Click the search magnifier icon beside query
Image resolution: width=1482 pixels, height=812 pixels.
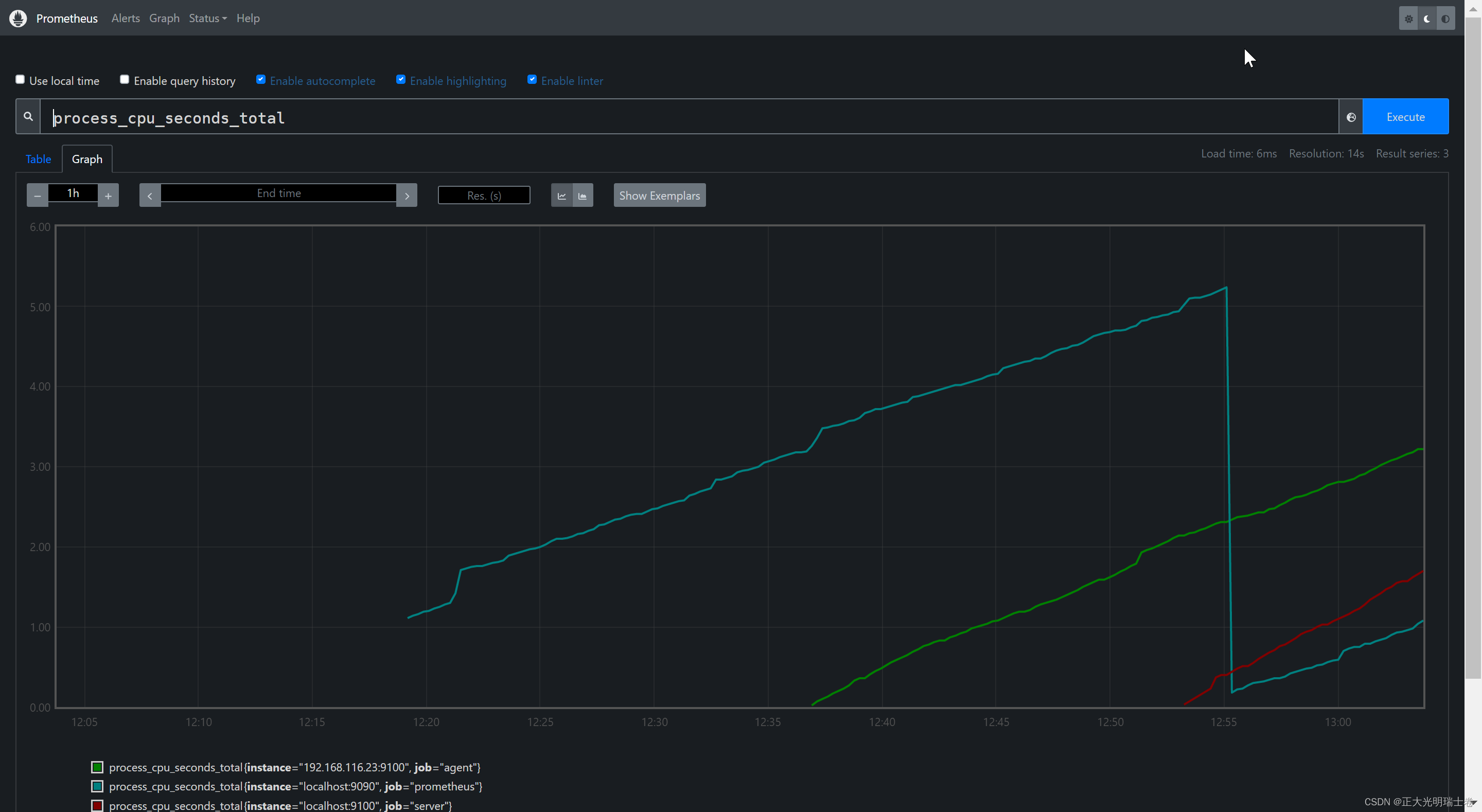coord(28,117)
